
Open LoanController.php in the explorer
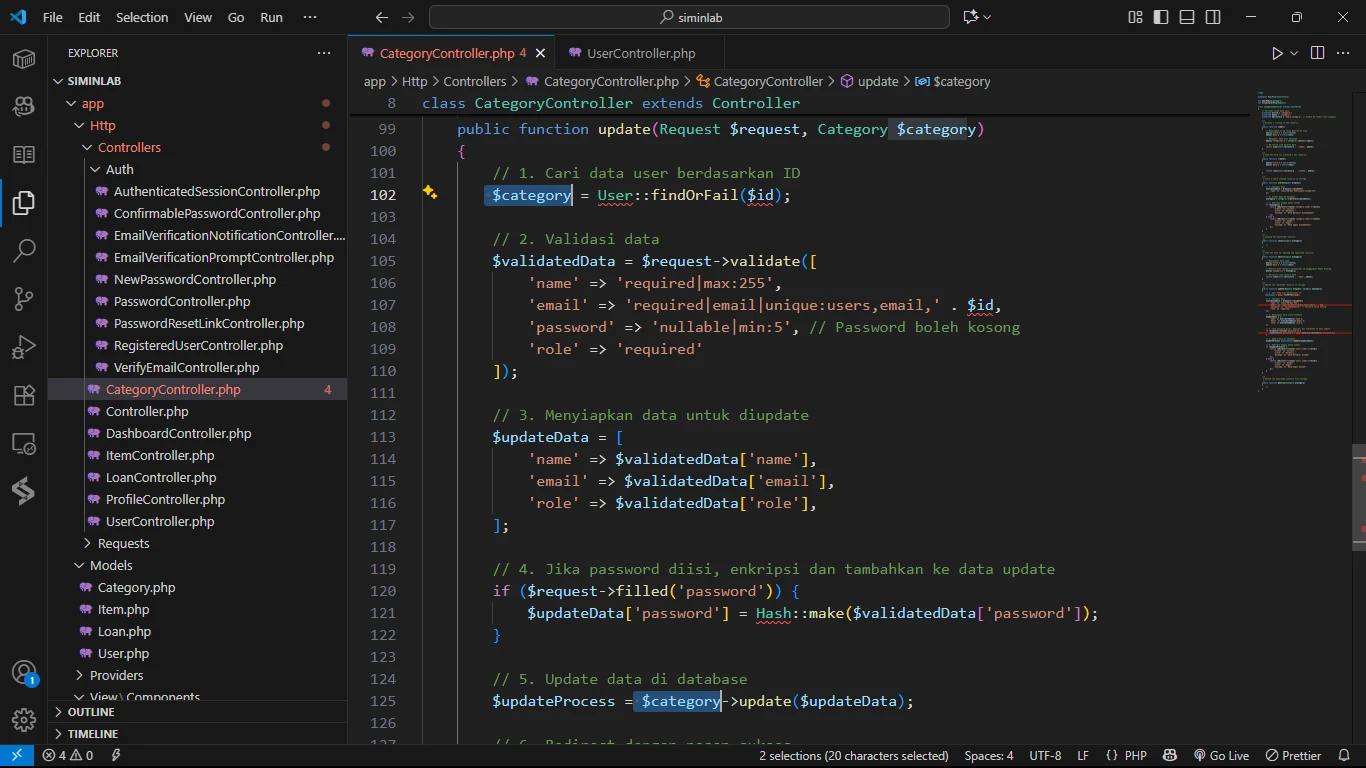tap(160, 477)
